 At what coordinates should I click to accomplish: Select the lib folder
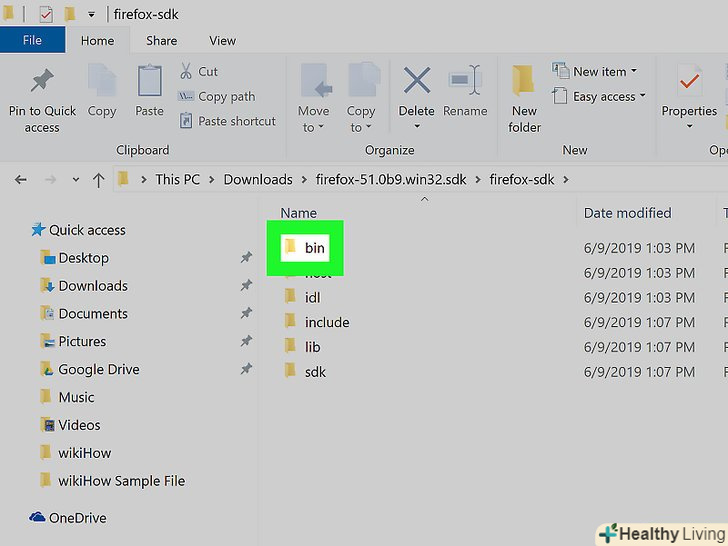point(302,347)
